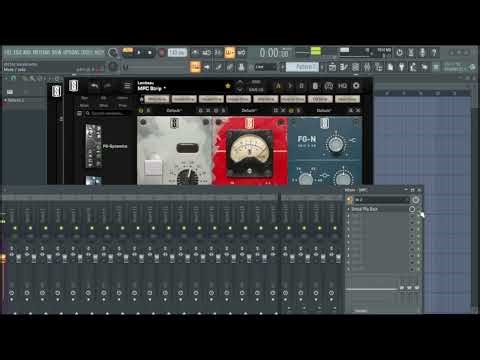The width and height of the screenshot is (480, 360).
Task: Open the Virtual Mix Rack slot arrow menu
Action: (348, 209)
